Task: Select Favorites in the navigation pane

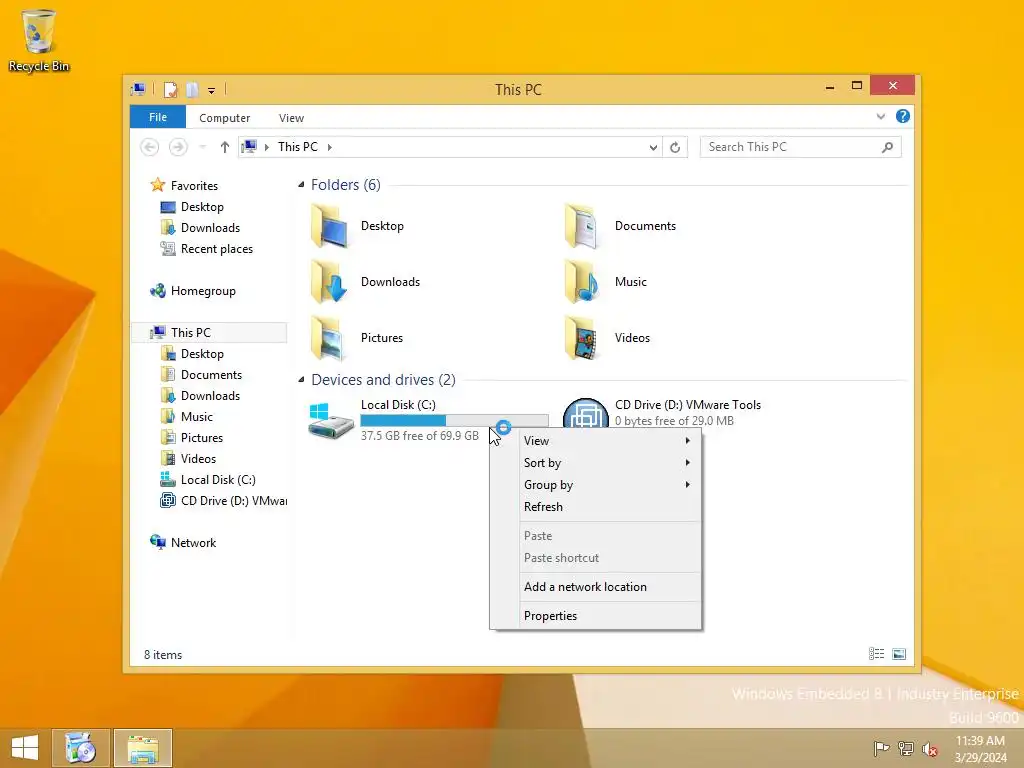Action: tap(194, 185)
